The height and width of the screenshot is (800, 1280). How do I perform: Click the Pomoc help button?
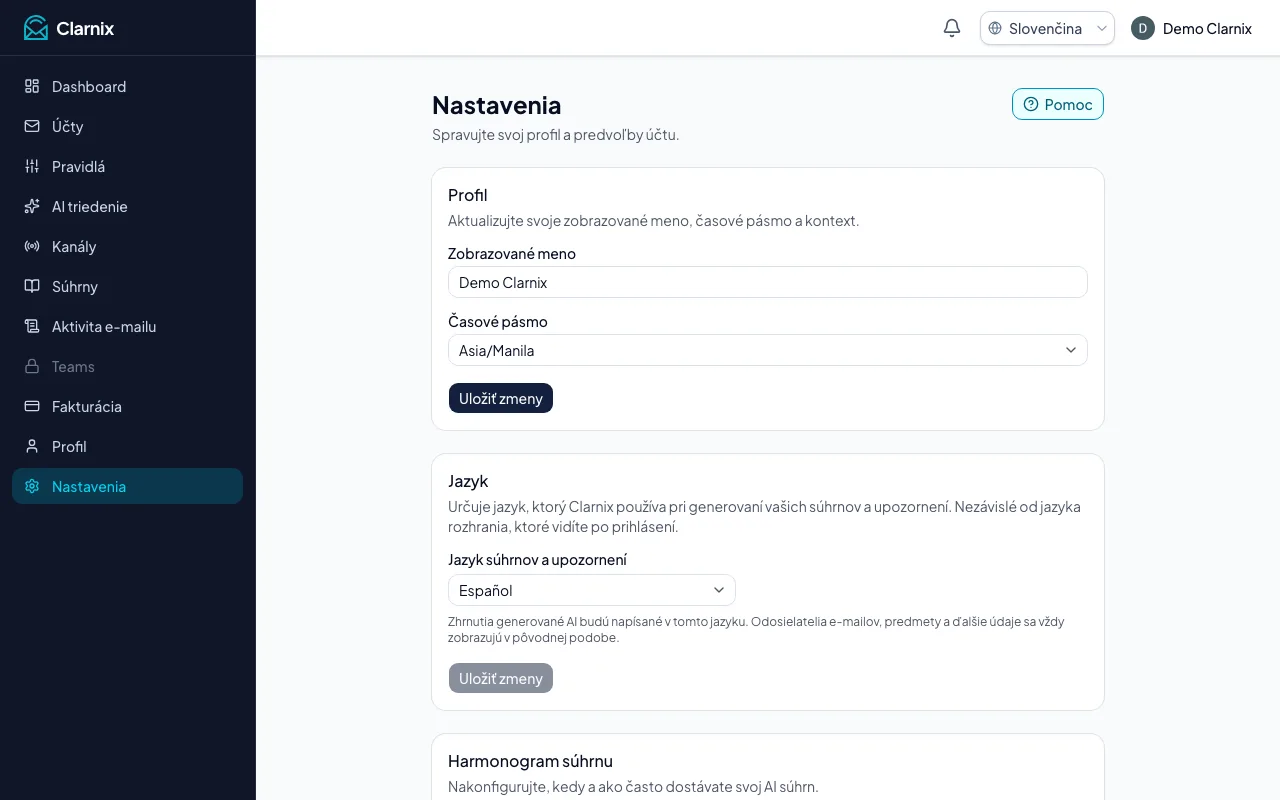click(x=1058, y=104)
